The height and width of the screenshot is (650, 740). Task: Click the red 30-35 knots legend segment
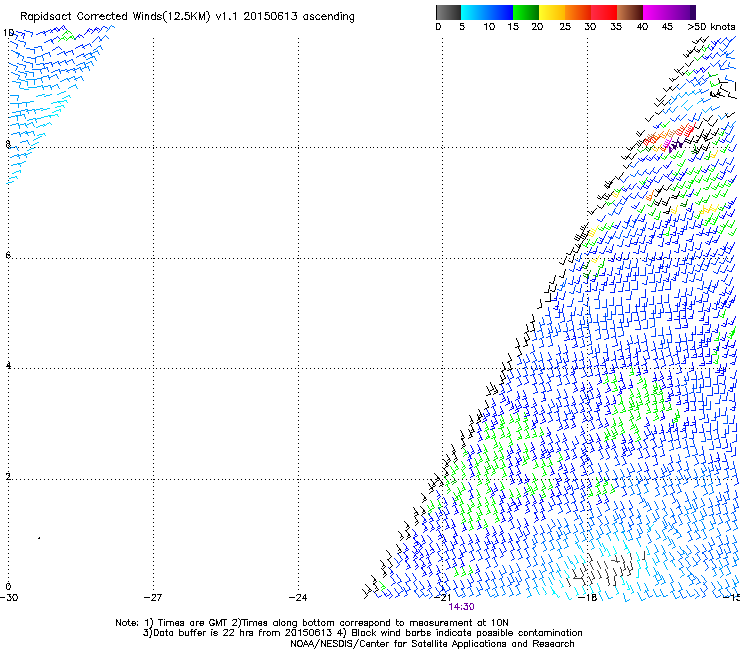[x=604, y=12]
